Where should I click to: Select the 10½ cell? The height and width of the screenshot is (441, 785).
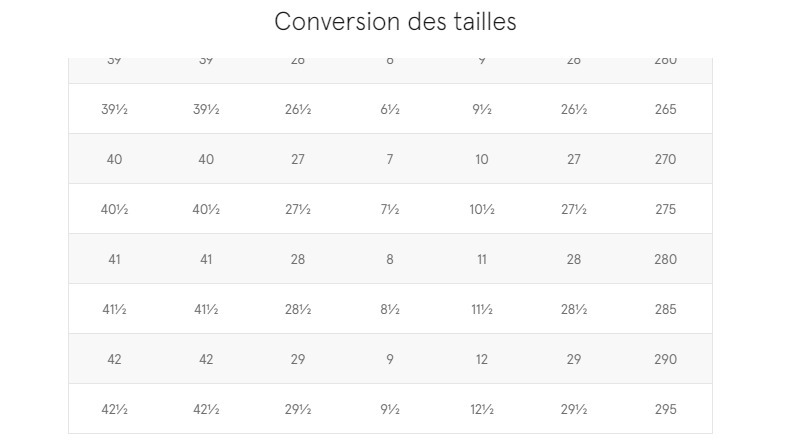coord(482,209)
